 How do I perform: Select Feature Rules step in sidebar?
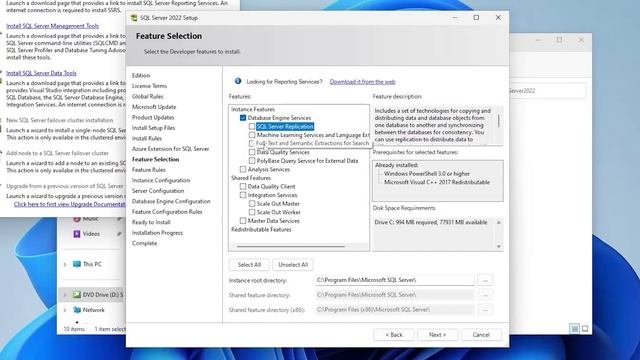click(x=149, y=170)
